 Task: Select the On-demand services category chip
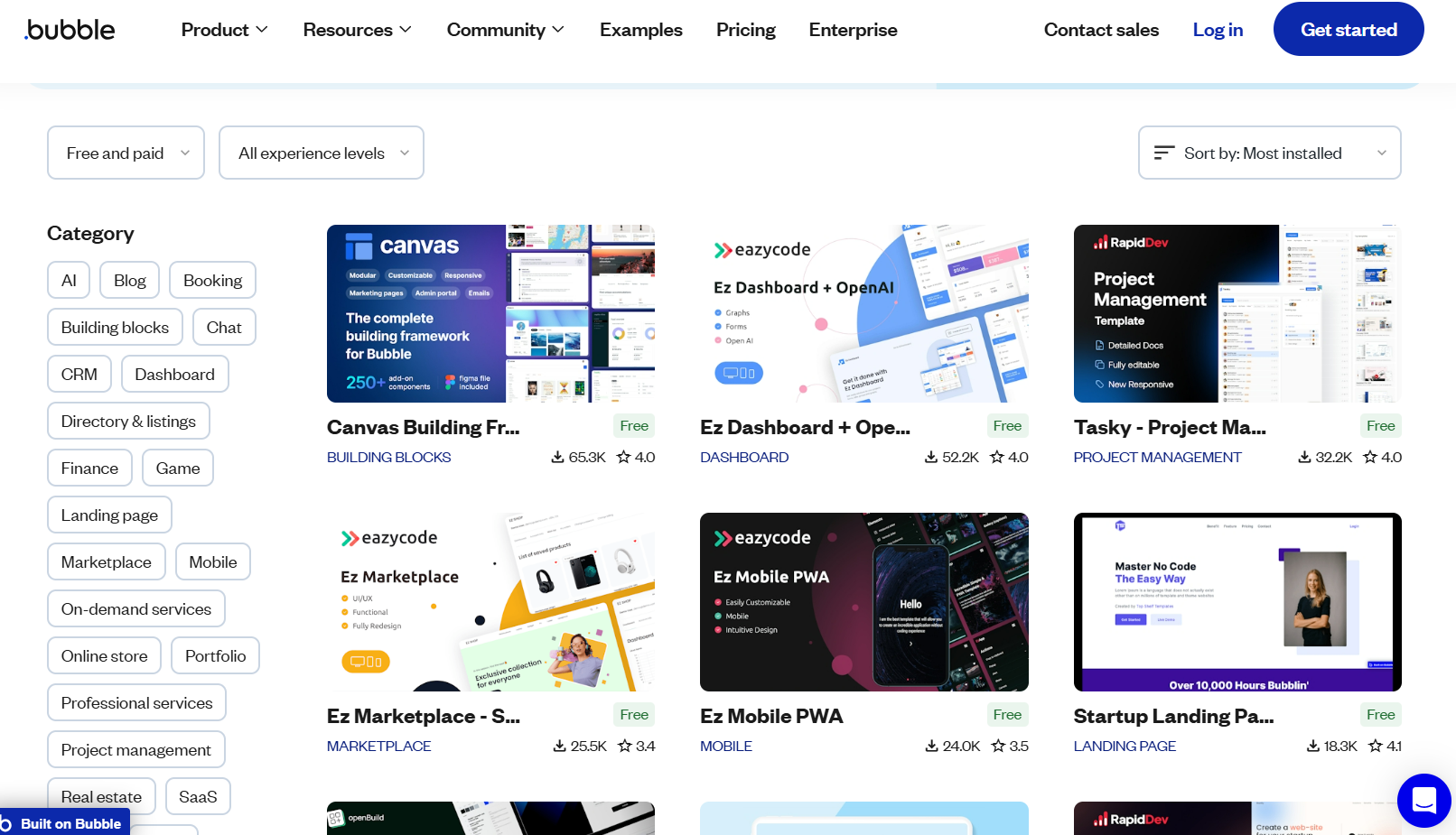[136, 608]
